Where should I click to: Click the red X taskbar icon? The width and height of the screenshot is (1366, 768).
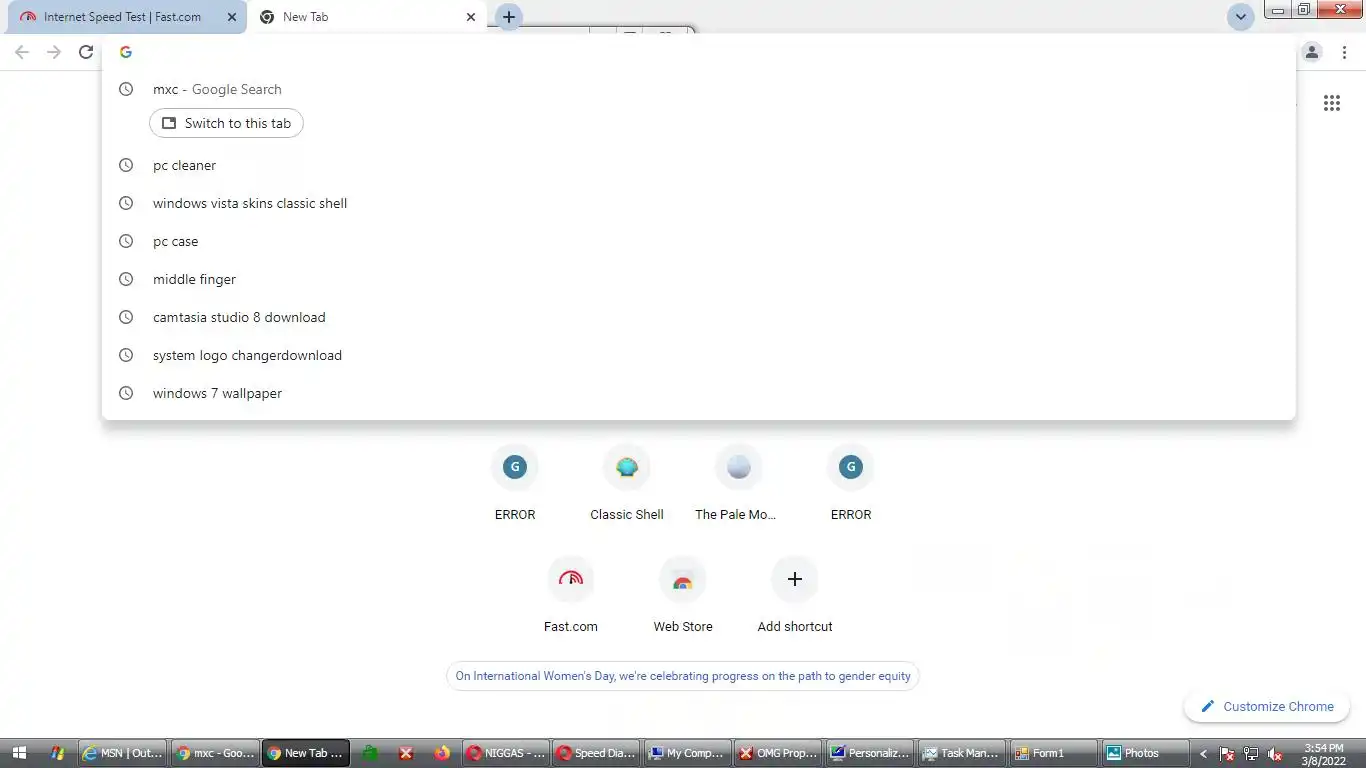point(406,753)
